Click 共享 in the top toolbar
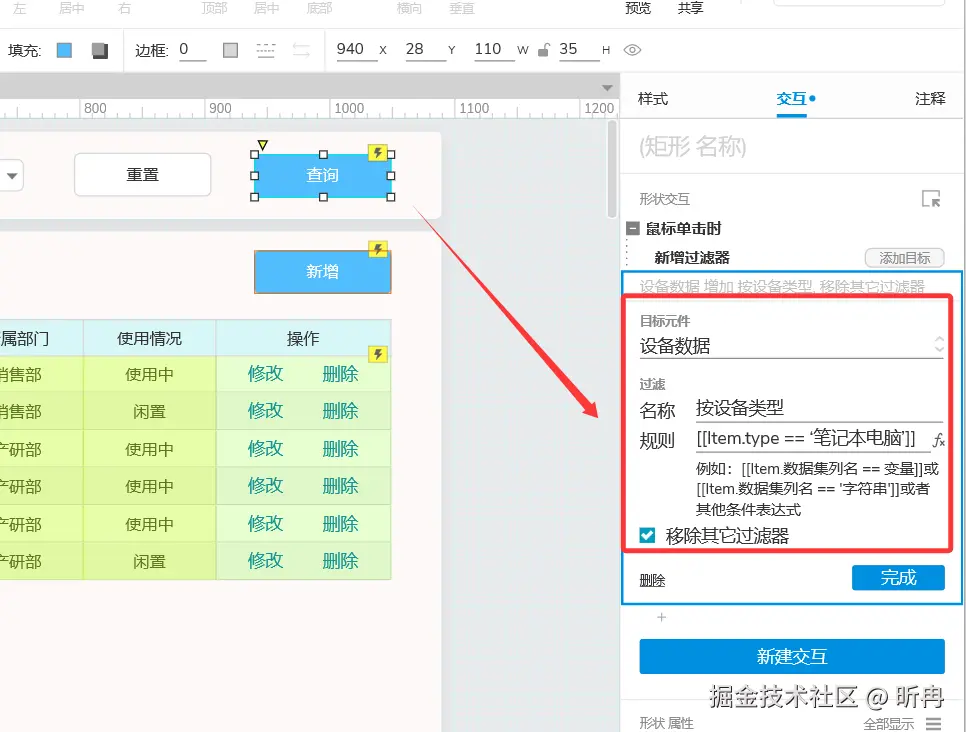This screenshot has height=732, width=966. coord(690,8)
